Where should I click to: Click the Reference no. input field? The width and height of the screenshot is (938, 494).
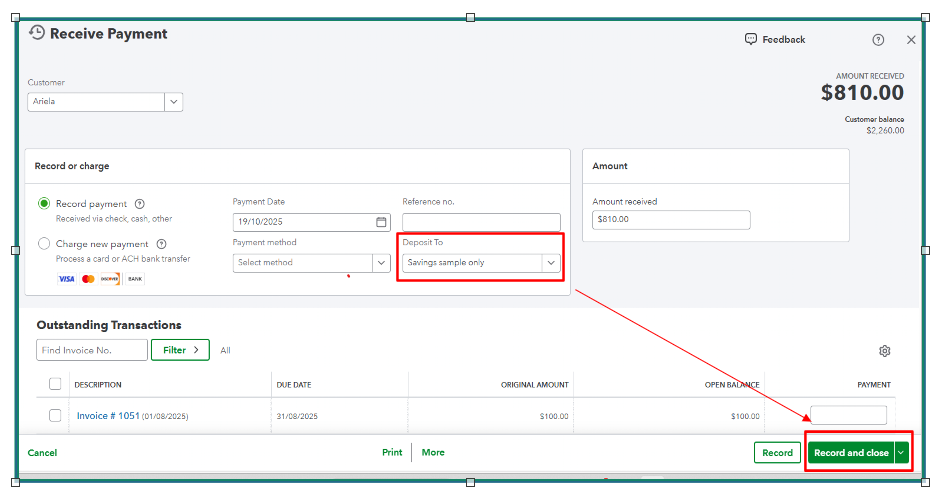[x=481, y=222]
